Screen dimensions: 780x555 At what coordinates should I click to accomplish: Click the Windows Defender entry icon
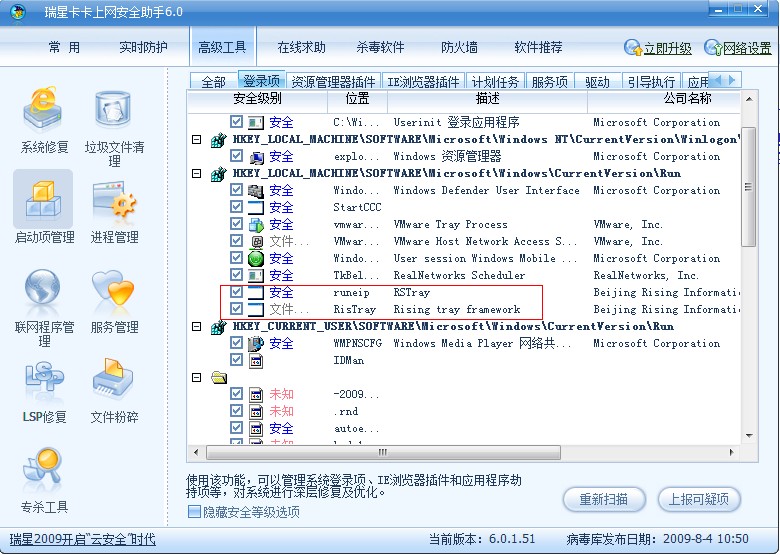pos(256,190)
